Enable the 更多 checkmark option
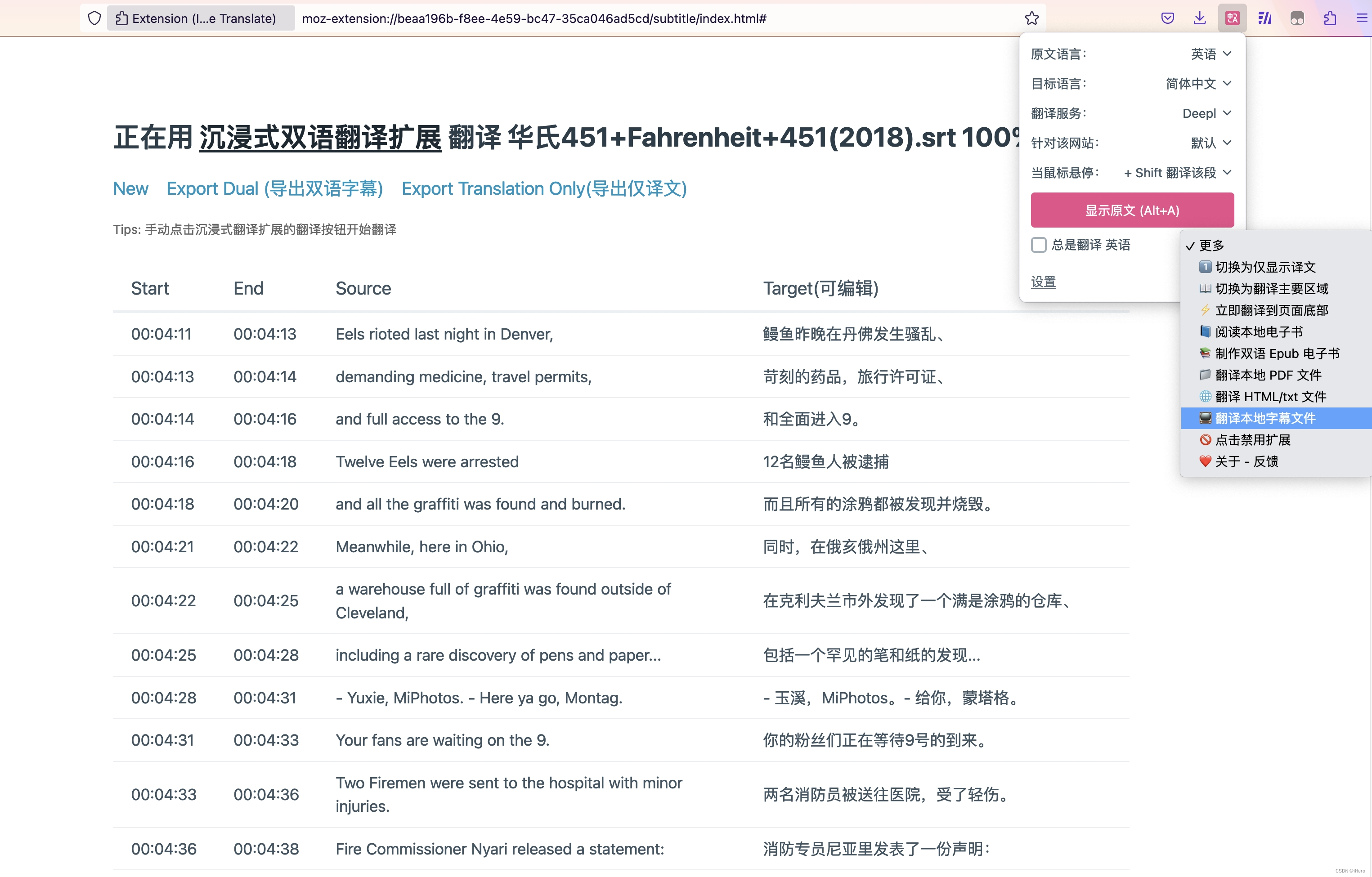The height and width of the screenshot is (877, 1372). tap(1213, 246)
